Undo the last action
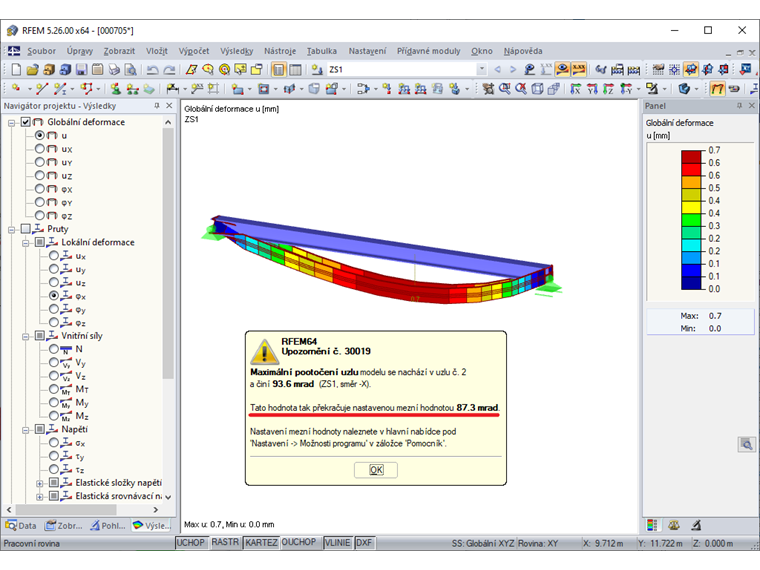760x570 pixels. coord(153,69)
